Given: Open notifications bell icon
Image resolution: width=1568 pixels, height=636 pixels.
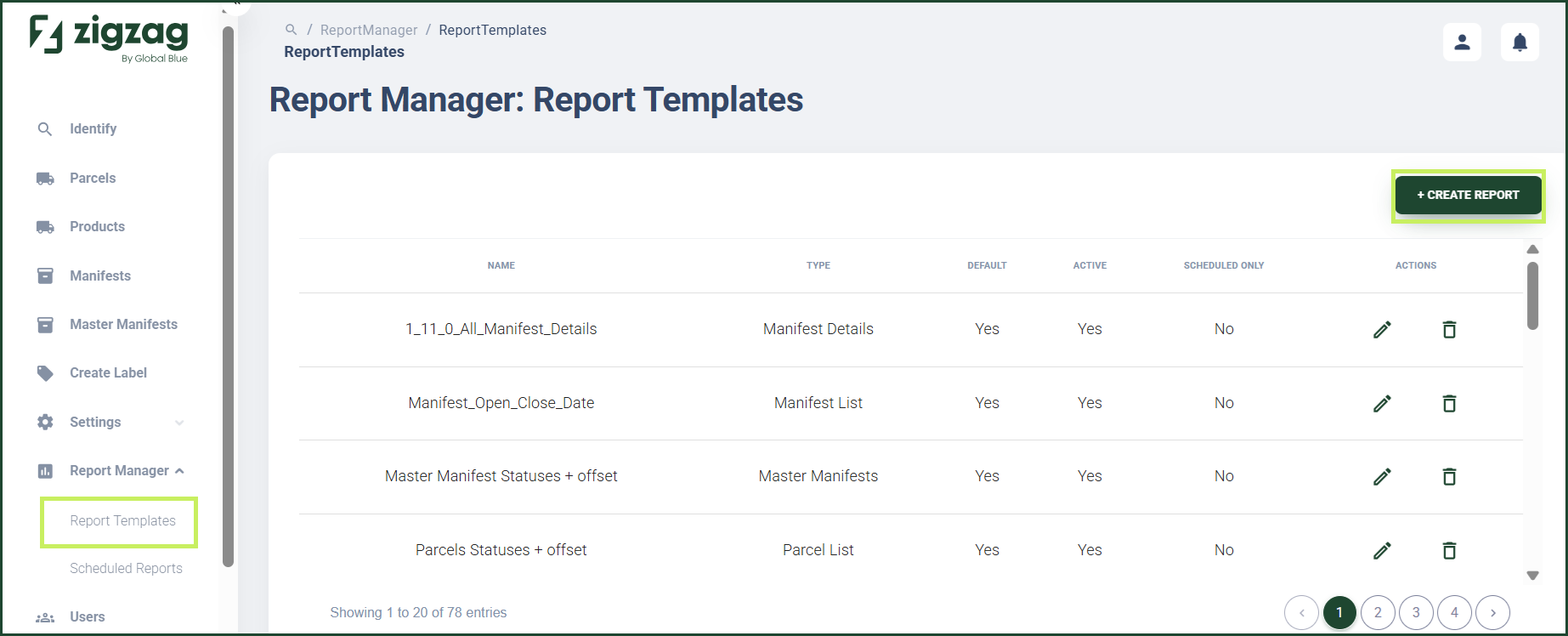Looking at the screenshot, I should point(1520,42).
